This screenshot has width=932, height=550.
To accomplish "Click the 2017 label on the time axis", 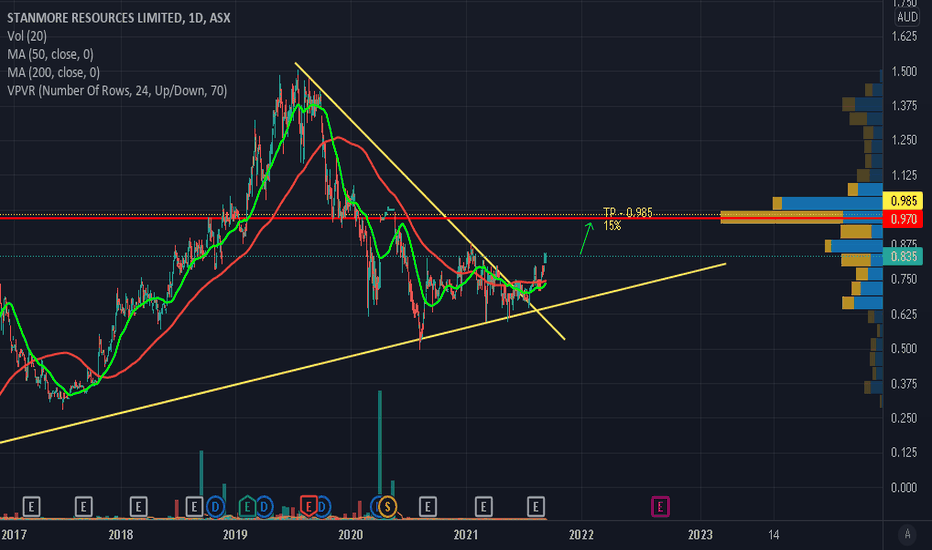I will (x=14, y=535).
